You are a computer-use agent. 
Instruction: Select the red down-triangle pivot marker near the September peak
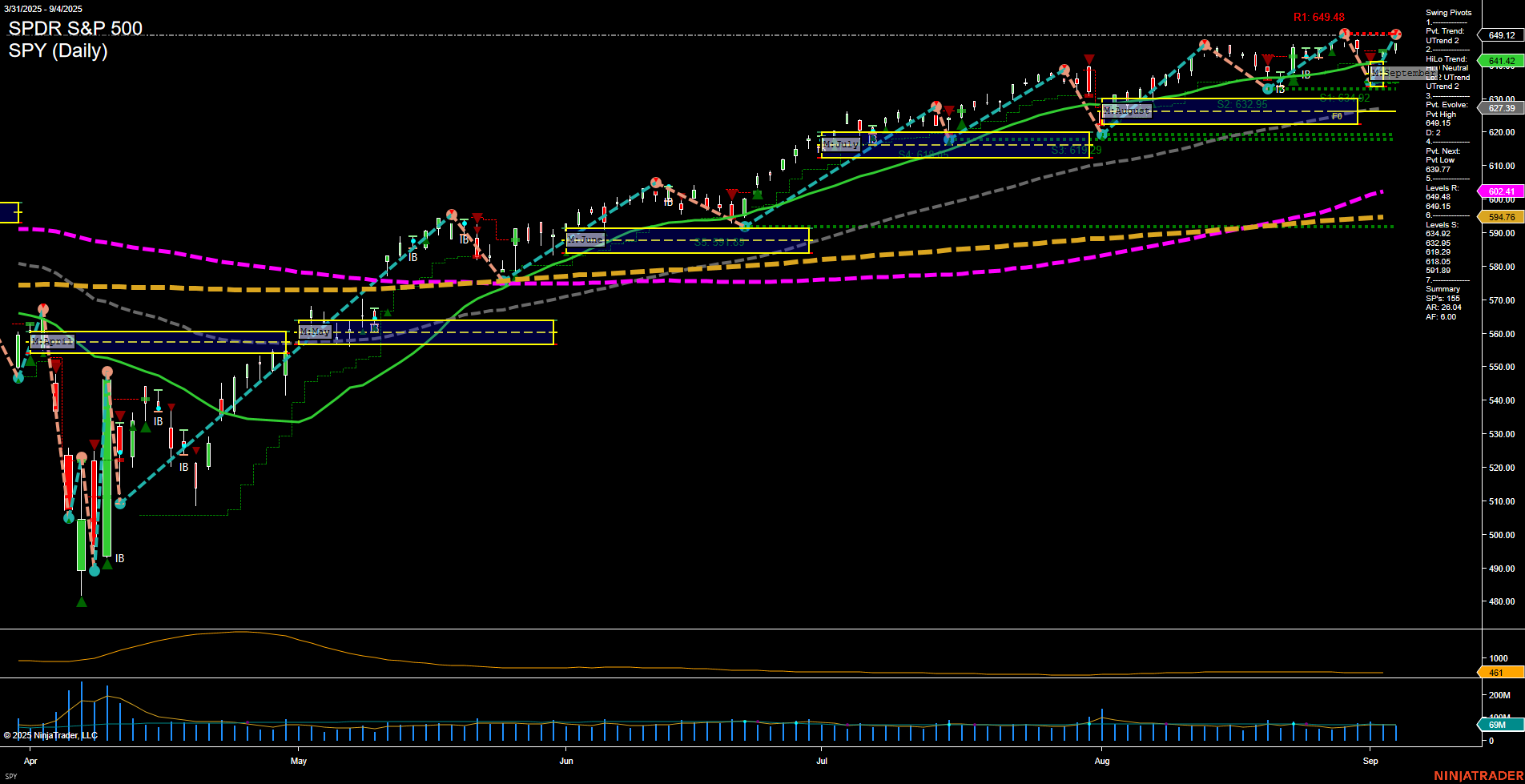point(1368,57)
